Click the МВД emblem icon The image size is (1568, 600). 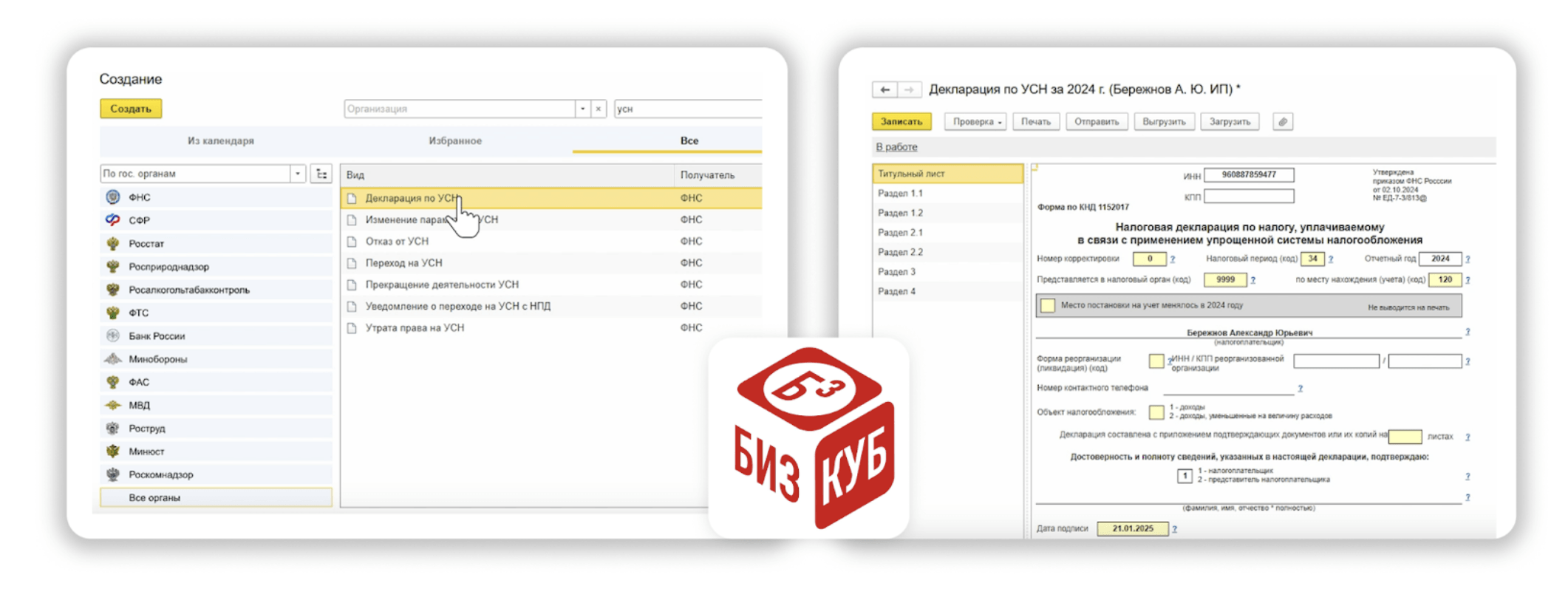coord(113,405)
